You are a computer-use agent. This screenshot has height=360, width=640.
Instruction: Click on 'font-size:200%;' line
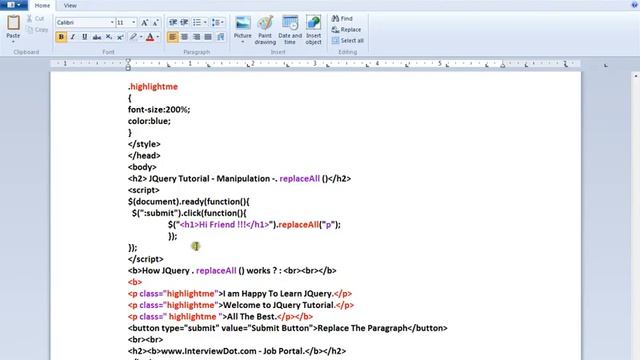tap(159, 109)
